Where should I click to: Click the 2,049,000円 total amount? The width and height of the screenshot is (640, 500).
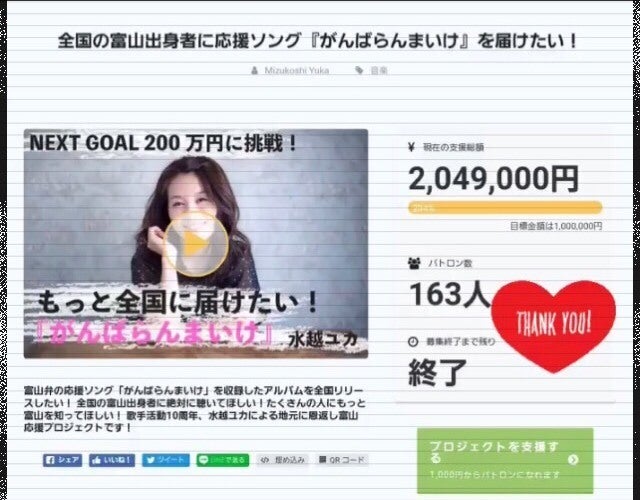pyautogui.click(x=493, y=179)
